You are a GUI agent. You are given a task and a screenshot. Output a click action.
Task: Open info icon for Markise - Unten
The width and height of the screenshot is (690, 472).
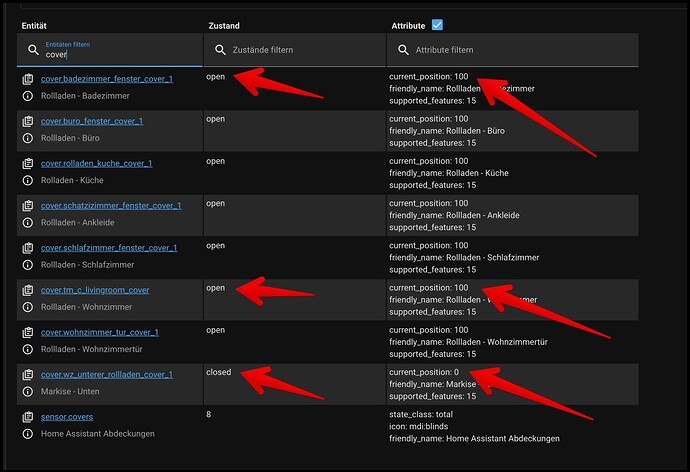(x=28, y=392)
